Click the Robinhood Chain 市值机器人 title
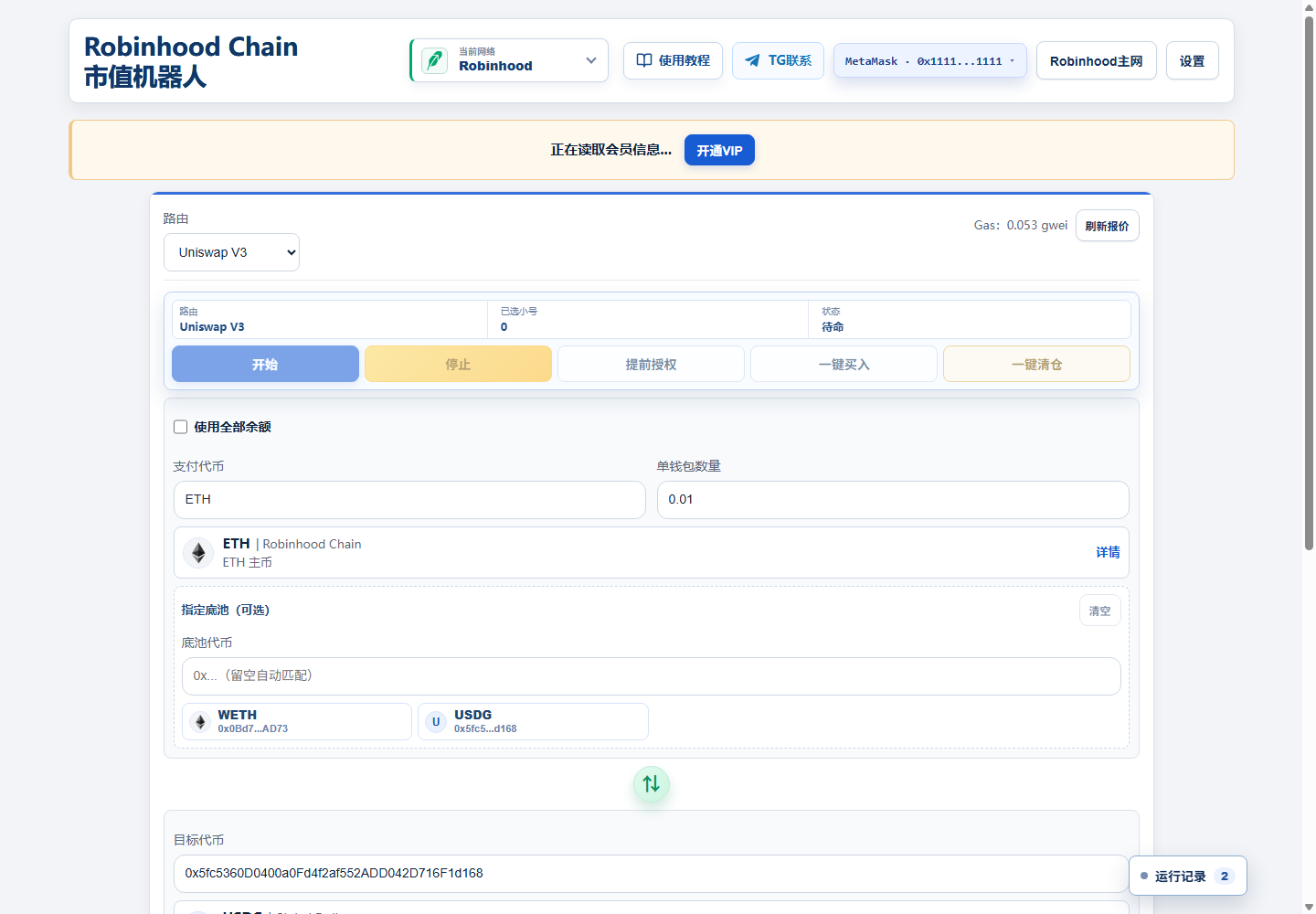Viewport: 1316px width, 914px height. 191,61
